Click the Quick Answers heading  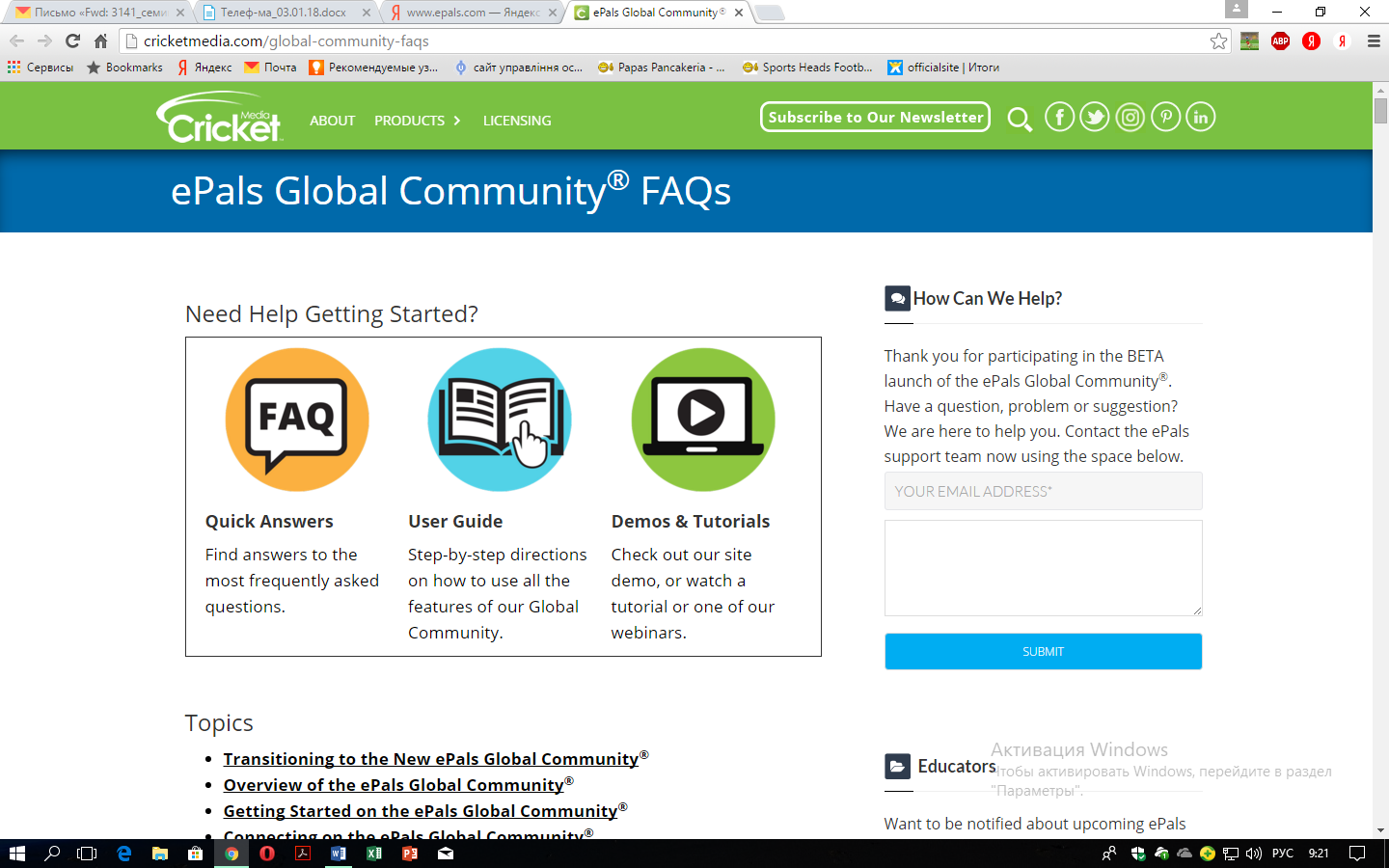(x=269, y=521)
